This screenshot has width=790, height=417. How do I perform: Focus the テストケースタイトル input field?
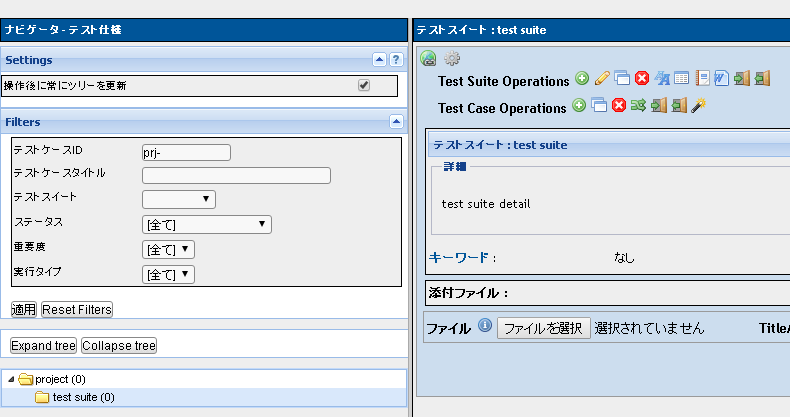tap(236, 175)
